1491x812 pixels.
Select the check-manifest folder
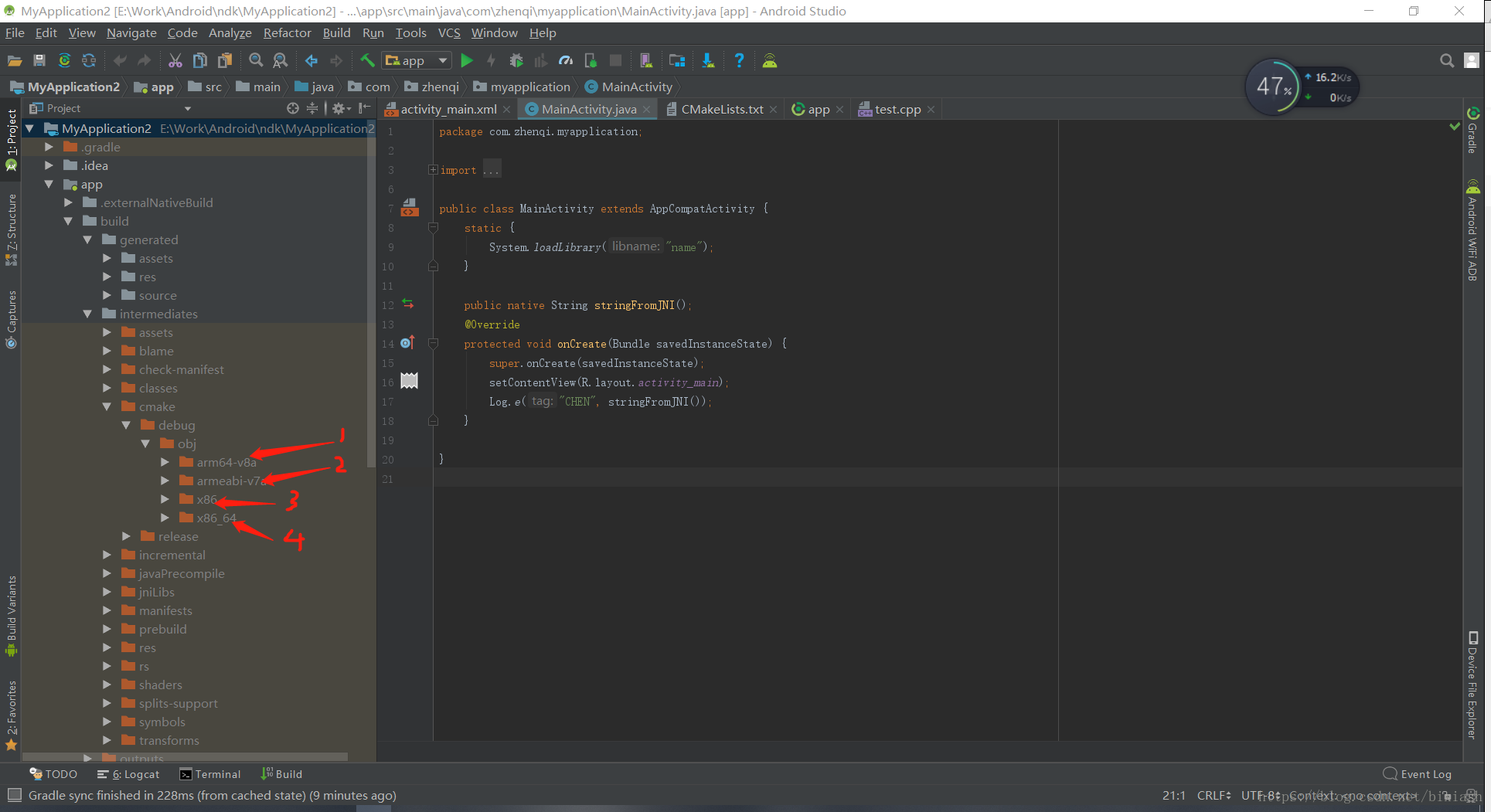tap(182, 369)
